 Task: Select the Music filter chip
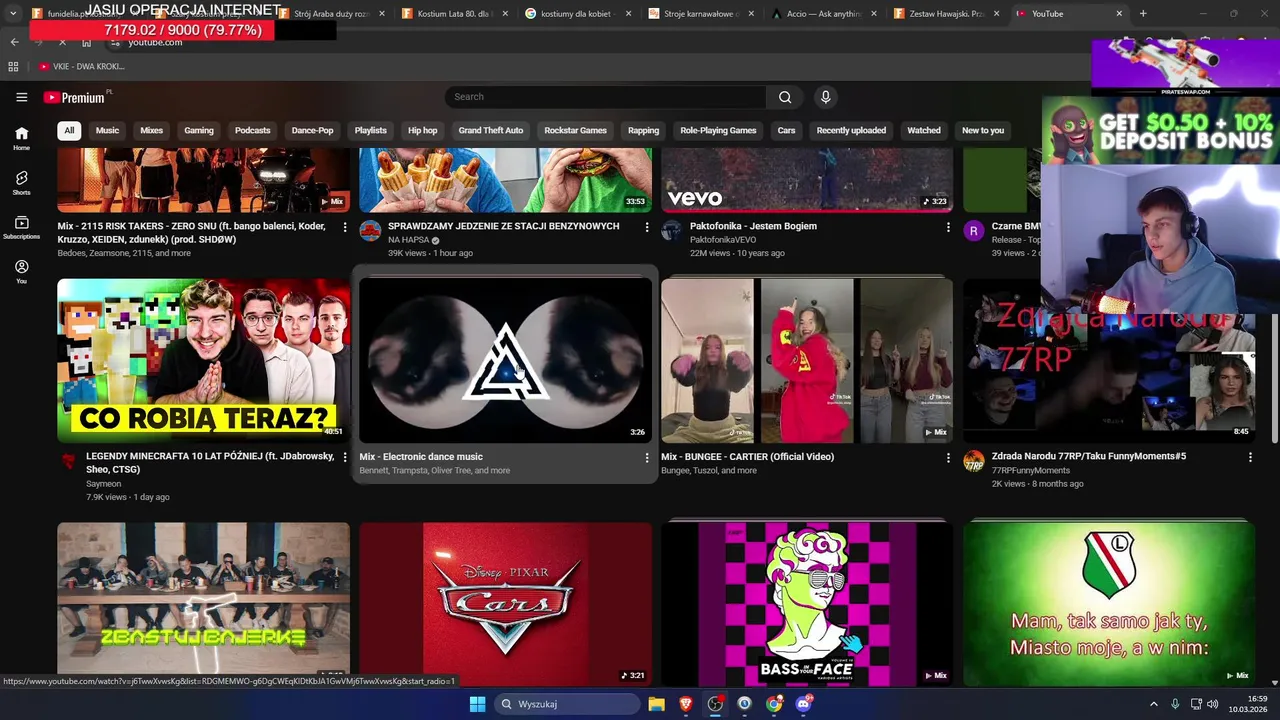[107, 130]
